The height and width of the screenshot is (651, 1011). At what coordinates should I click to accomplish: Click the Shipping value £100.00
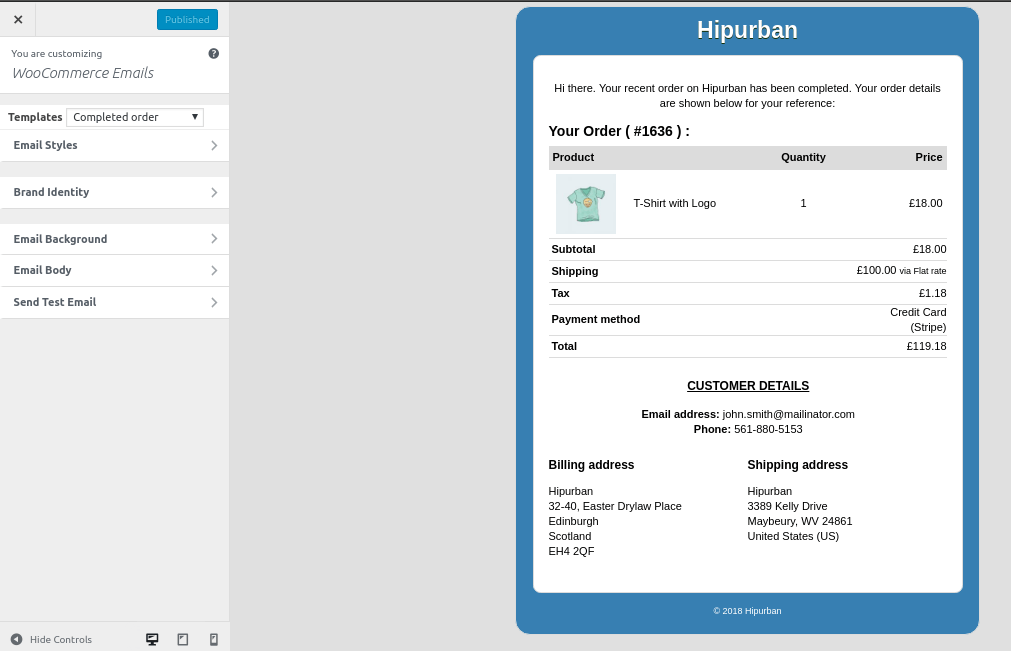pyautogui.click(x=876, y=271)
